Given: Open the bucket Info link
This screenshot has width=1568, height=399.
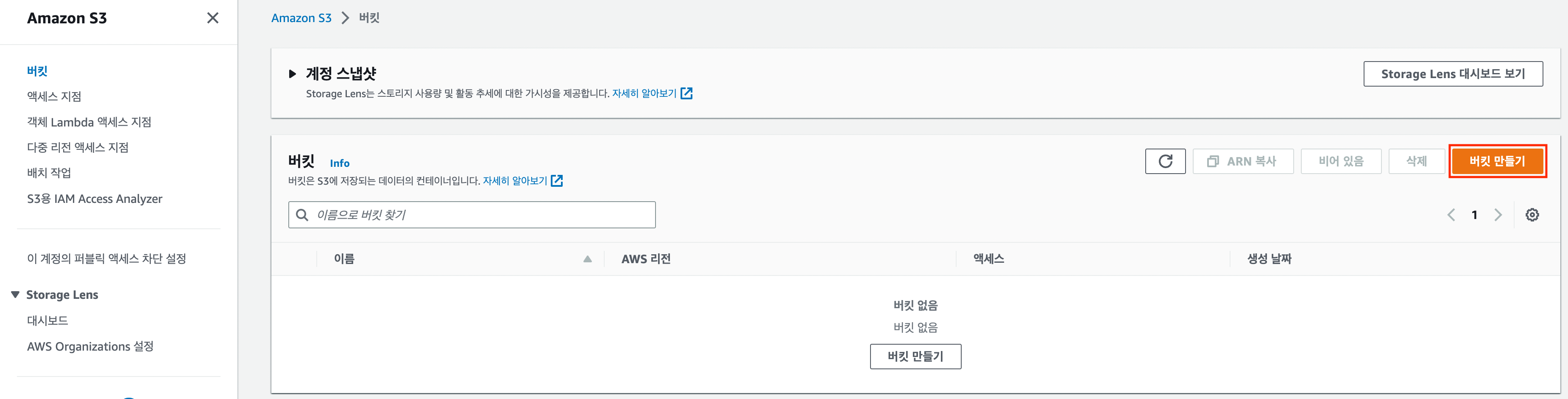Looking at the screenshot, I should (x=340, y=163).
